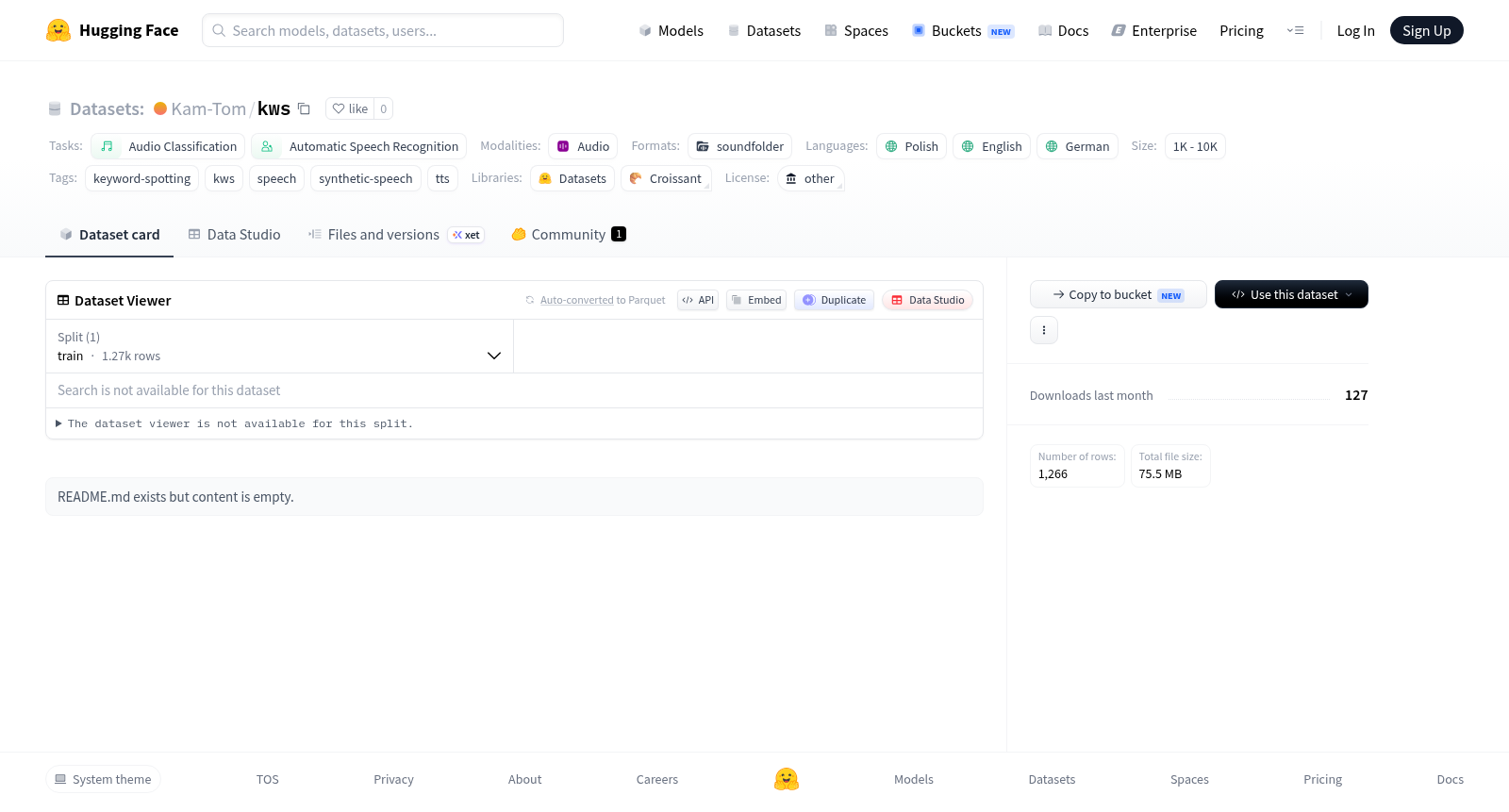The height and width of the screenshot is (812, 1509).
Task: Select the Polish language tag
Action: tap(911, 146)
